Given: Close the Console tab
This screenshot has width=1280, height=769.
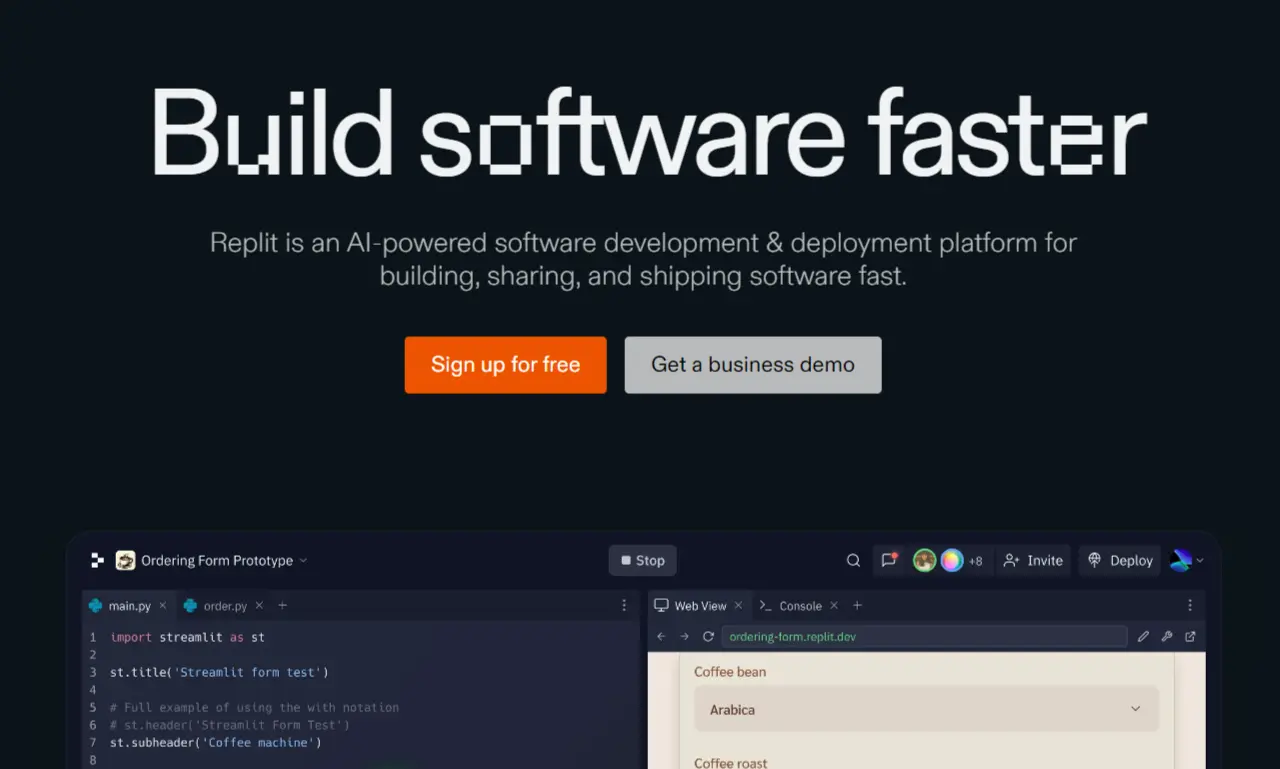Looking at the screenshot, I should [834, 606].
